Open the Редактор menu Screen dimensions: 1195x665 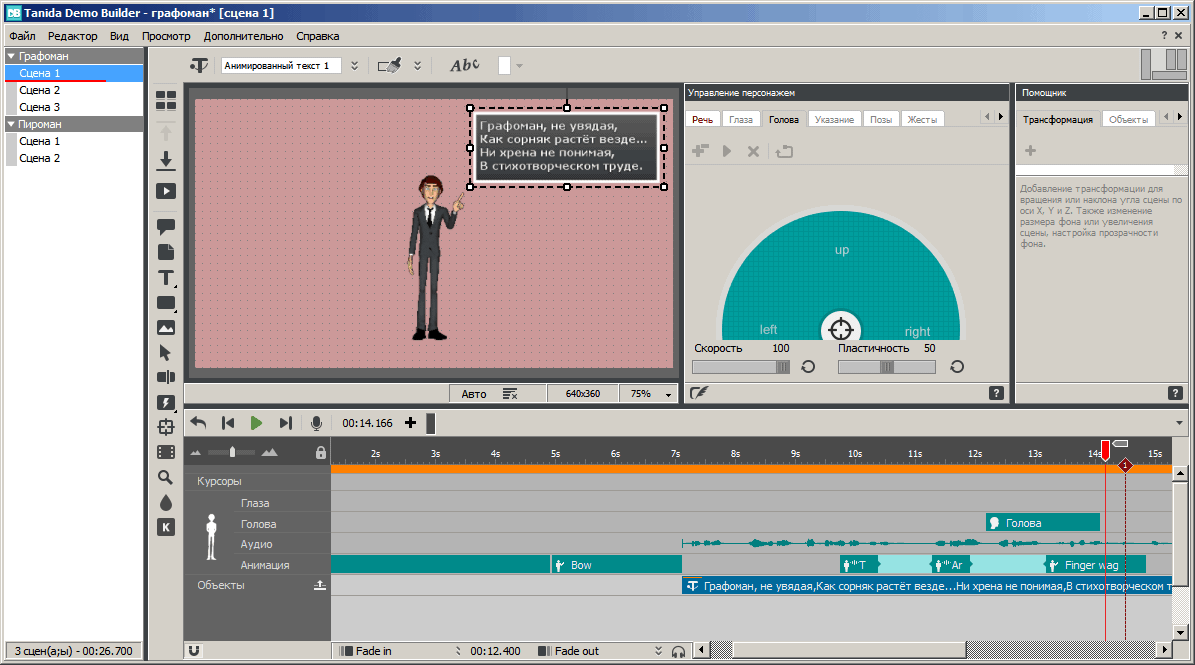tap(72, 36)
